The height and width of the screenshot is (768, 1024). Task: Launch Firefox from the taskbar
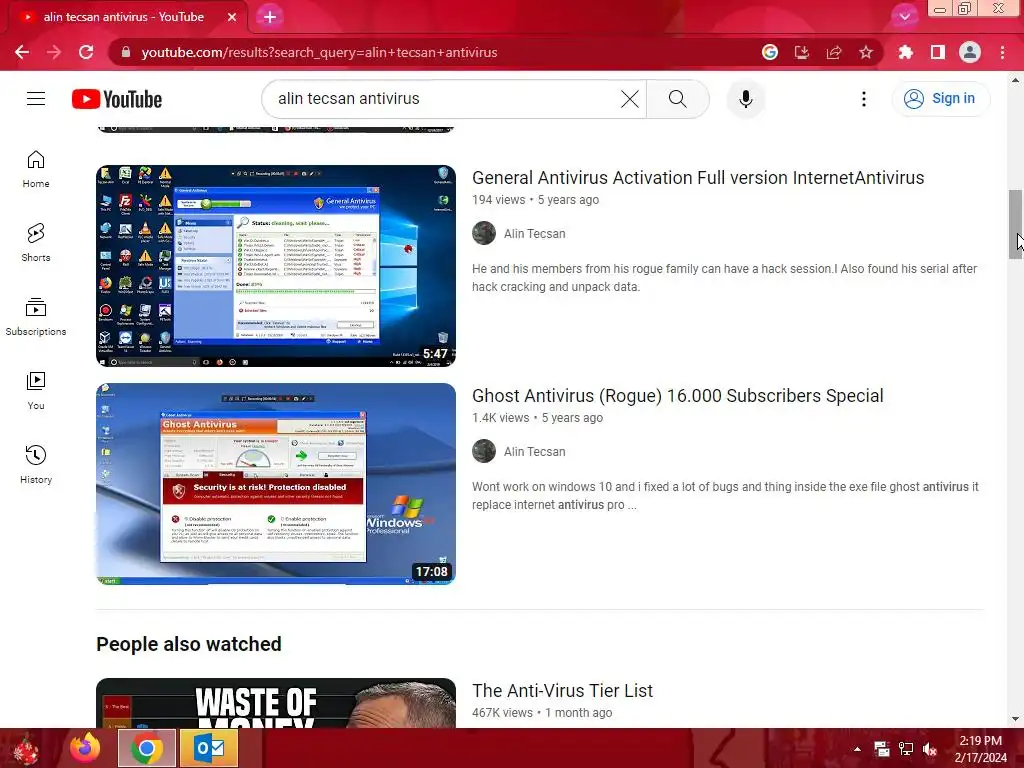(x=86, y=748)
